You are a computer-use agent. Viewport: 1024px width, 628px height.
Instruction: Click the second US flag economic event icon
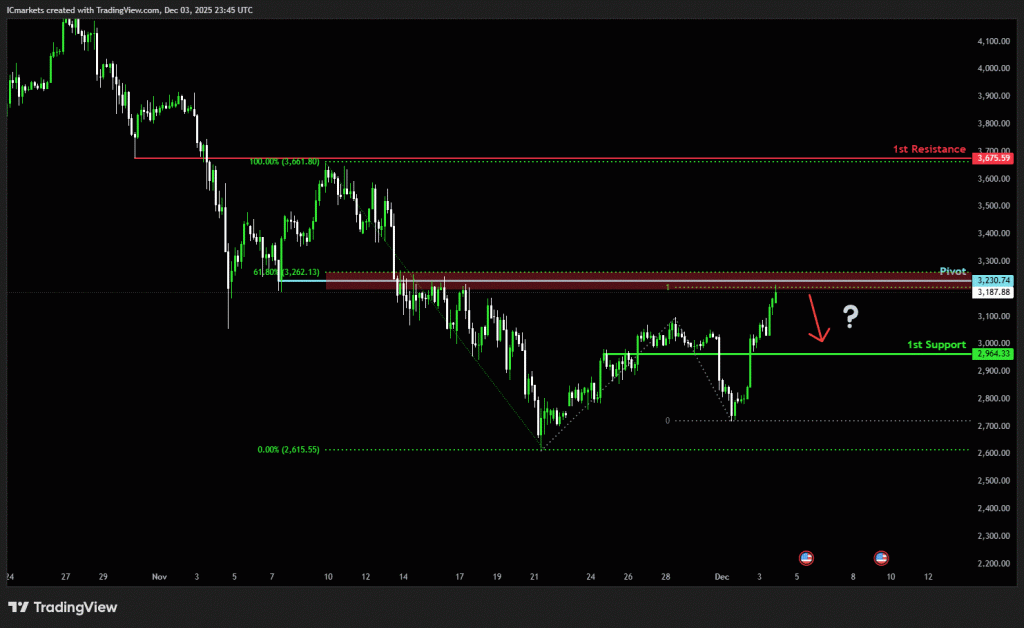coord(881,557)
